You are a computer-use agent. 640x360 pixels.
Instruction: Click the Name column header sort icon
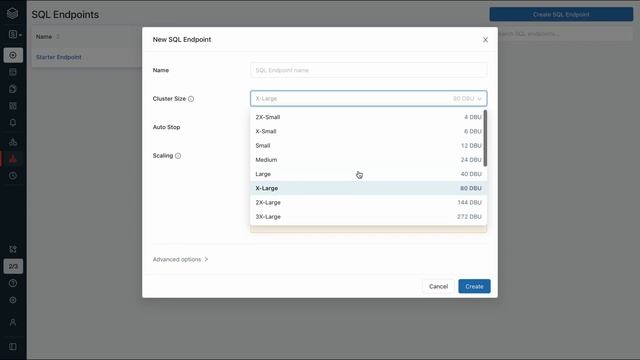58,37
